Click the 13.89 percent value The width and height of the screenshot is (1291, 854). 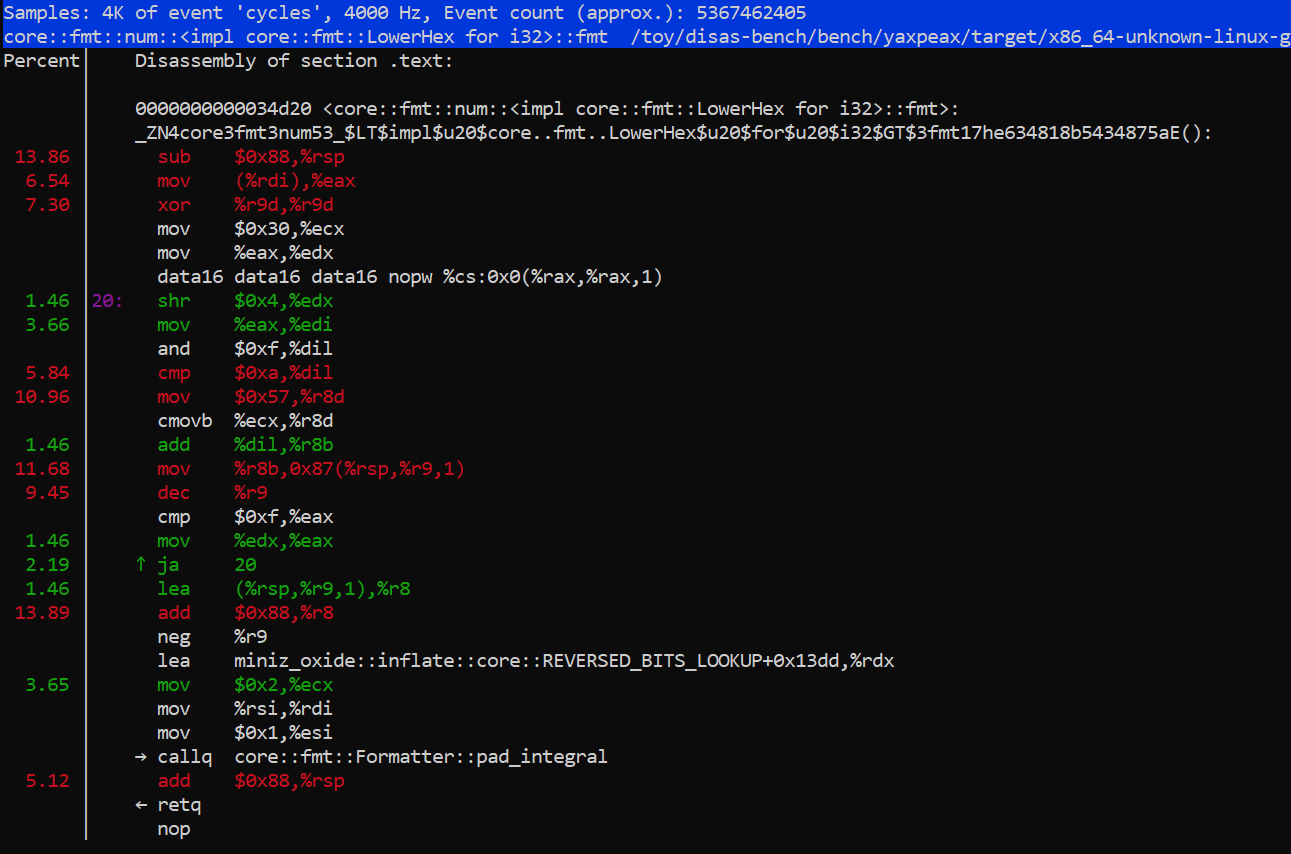[43, 613]
